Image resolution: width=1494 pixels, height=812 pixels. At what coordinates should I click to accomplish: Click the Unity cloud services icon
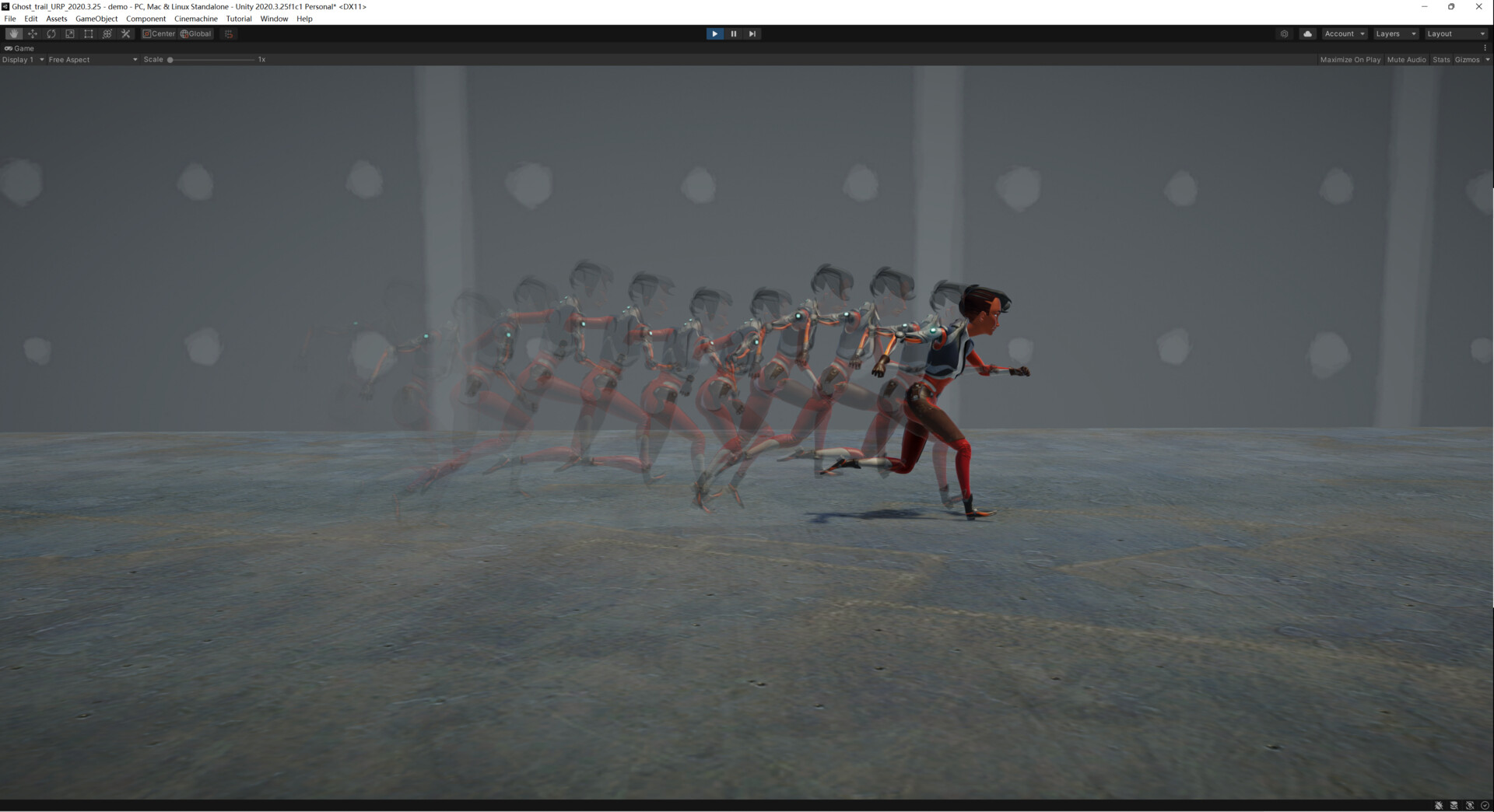coord(1307,33)
